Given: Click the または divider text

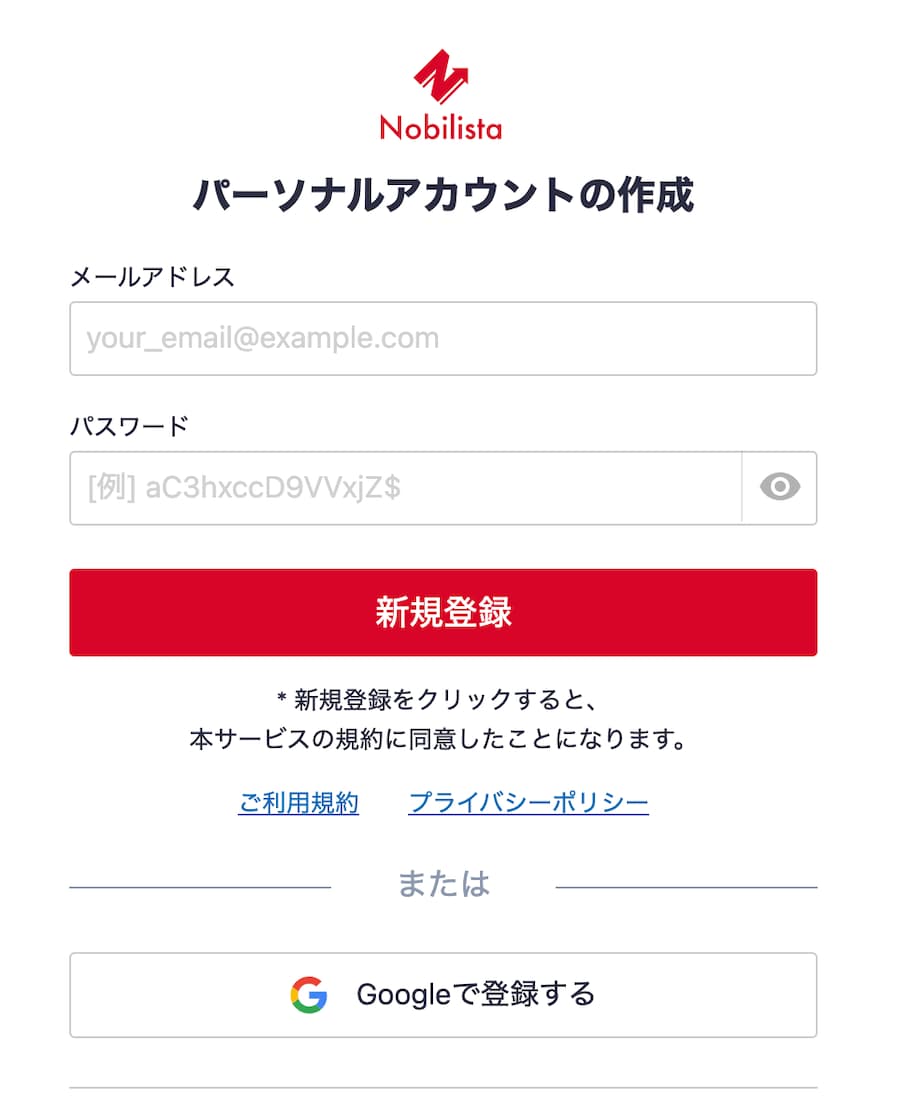Looking at the screenshot, I should tap(443, 882).
